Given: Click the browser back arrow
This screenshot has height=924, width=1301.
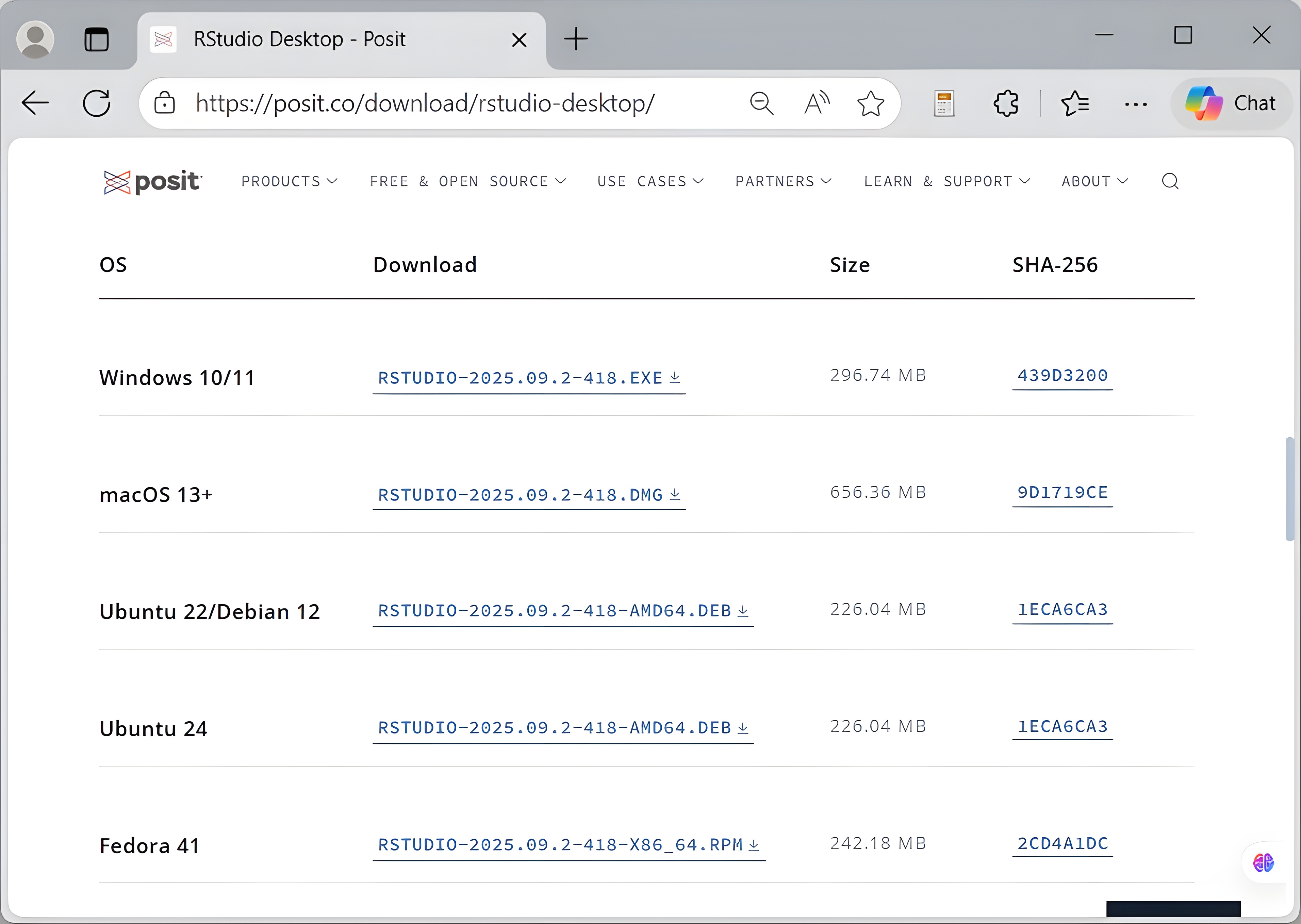Looking at the screenshot, I should point(36,103).
